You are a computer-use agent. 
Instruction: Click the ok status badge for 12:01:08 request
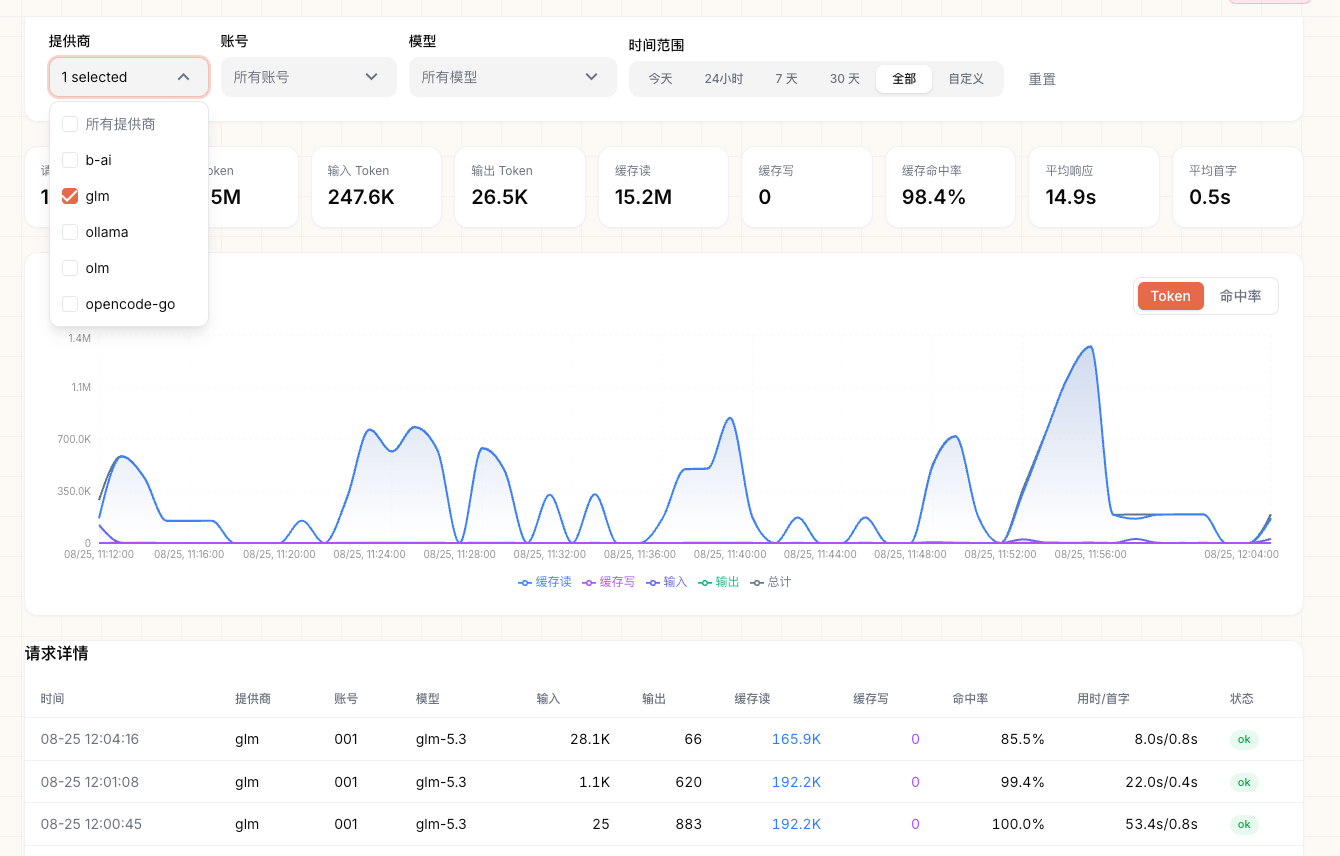pos(1244,782)
